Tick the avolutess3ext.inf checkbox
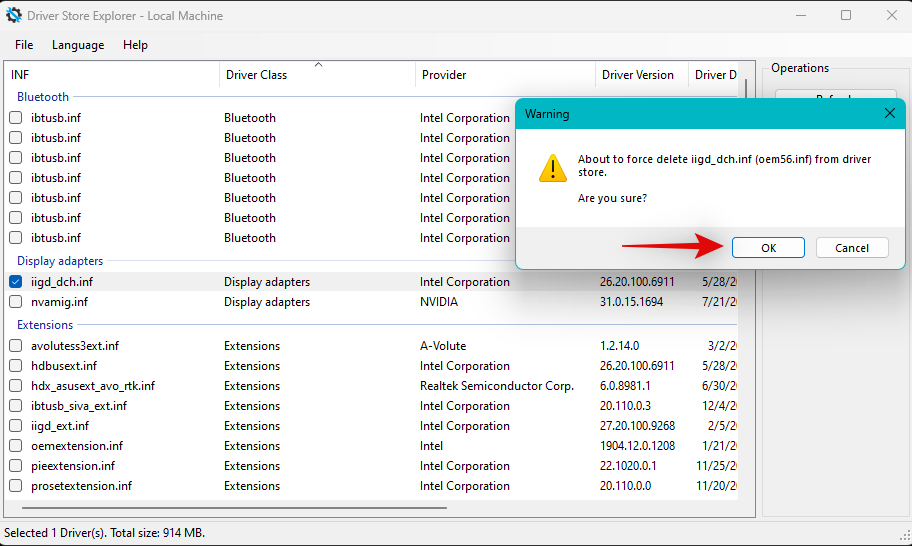 [16, 345]
